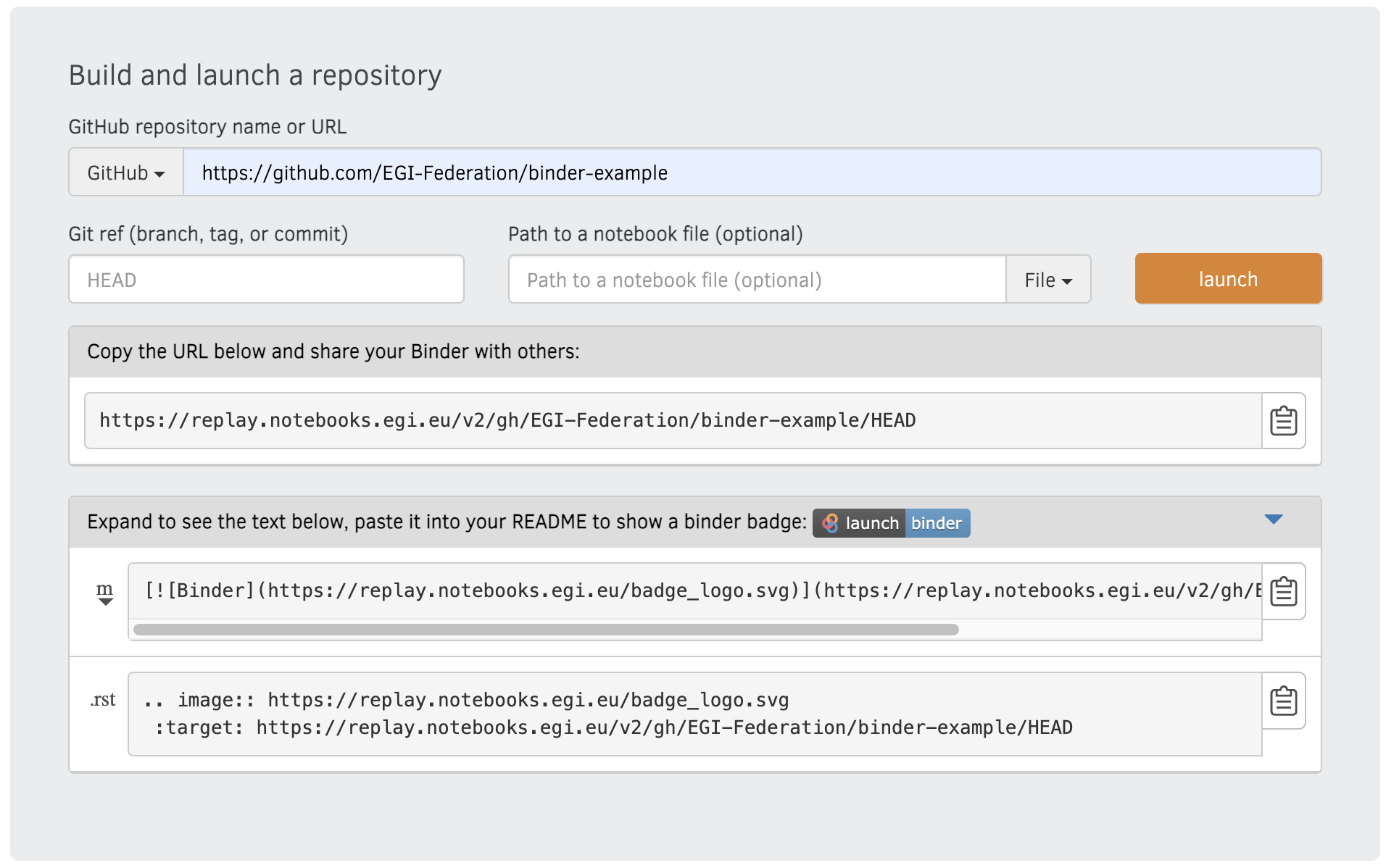Click the .rst image target code block
The width and height of the screenshot is (1386, 868).
point(694,714)
